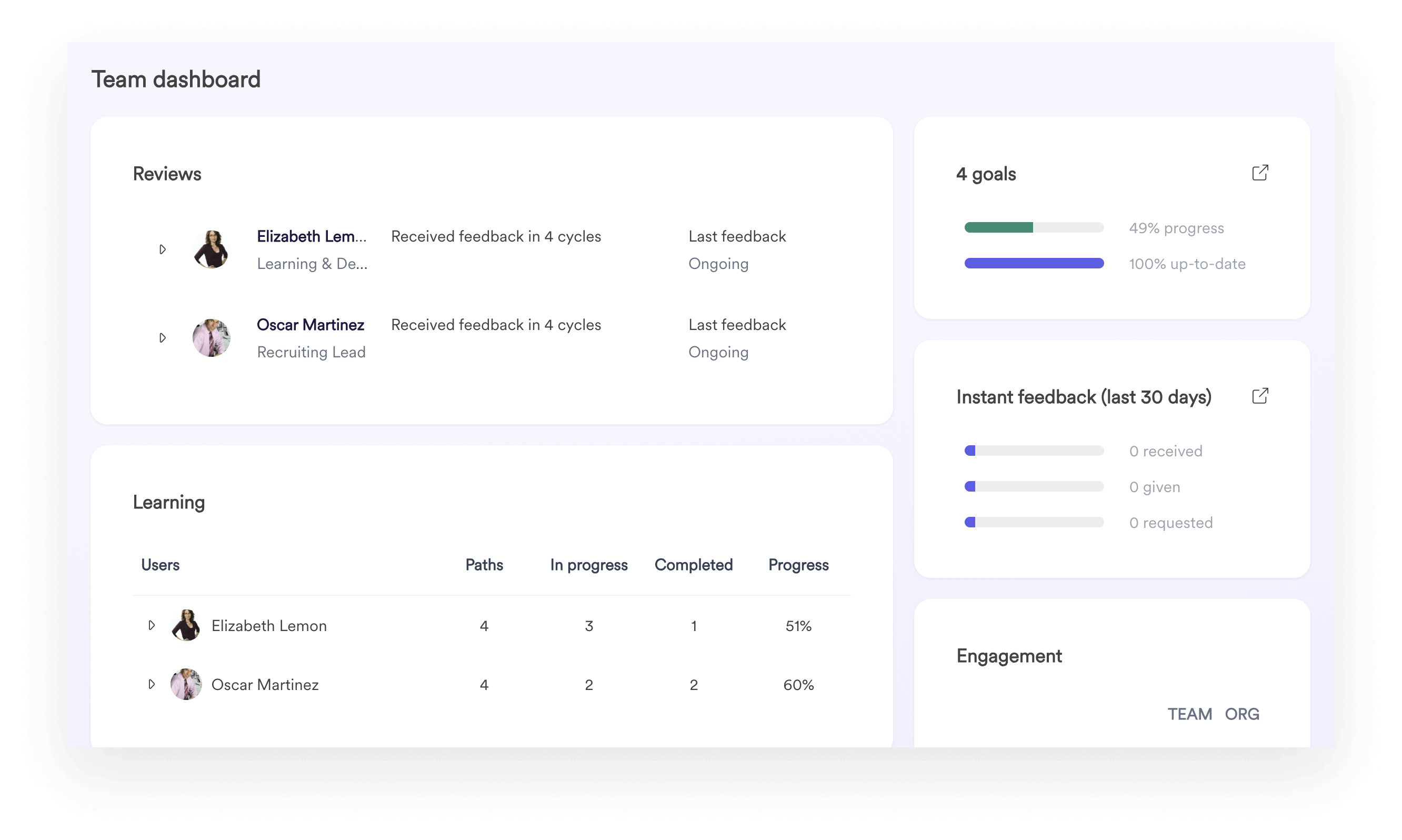Viewport: 1402px width, 840px height.
Task: Click the 0 received feedback bar
Action: [1034, 451]
